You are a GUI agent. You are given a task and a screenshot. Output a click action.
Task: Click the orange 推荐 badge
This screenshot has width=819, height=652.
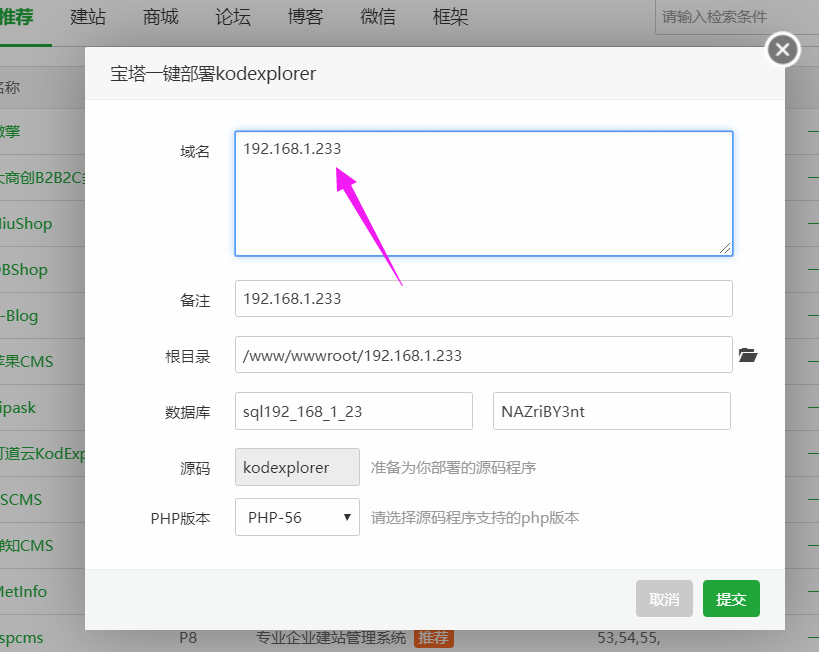434,638
